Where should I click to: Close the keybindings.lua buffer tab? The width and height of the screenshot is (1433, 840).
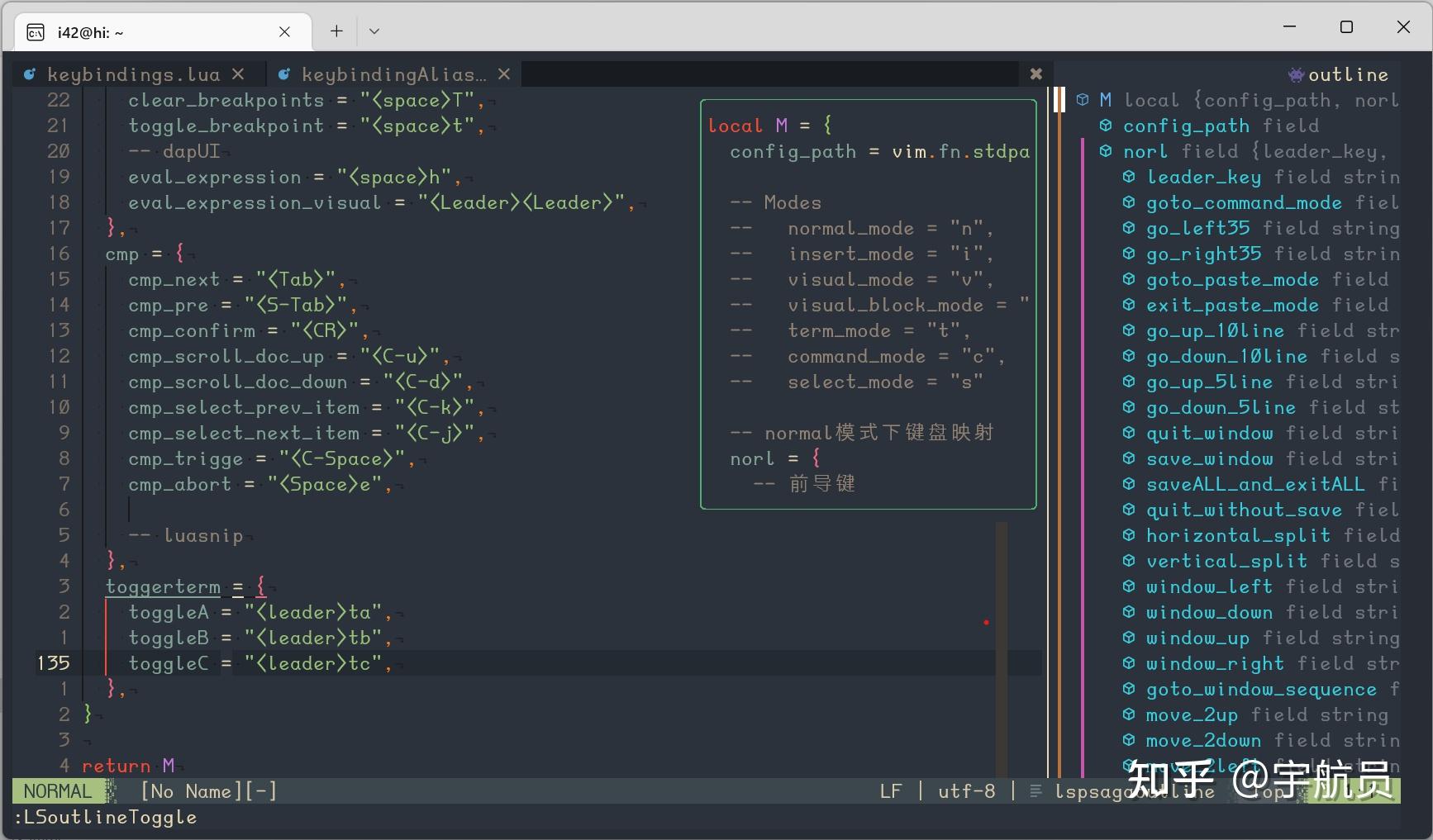pyautogui.click(x=238, y=74)
